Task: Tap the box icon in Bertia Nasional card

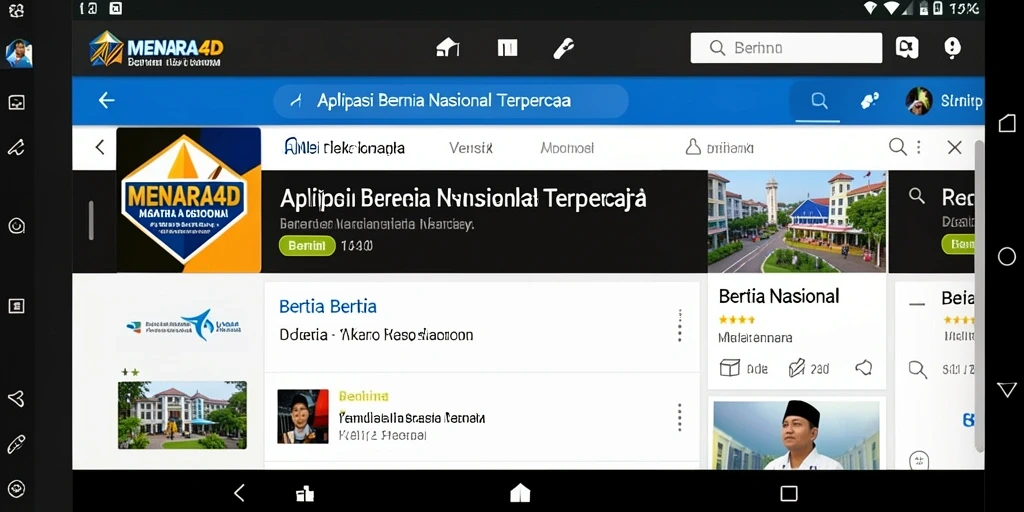Action: pyautogui.click(x=729, y=368)
